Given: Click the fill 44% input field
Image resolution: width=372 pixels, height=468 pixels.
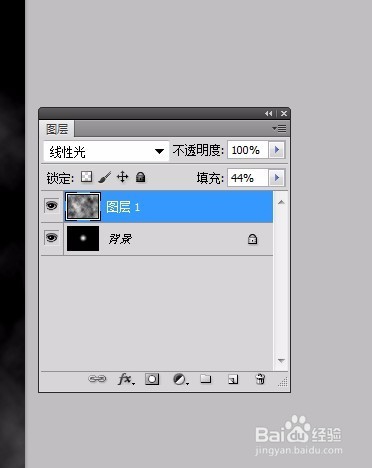Looking at the screenshot, I should coord(248,178).
